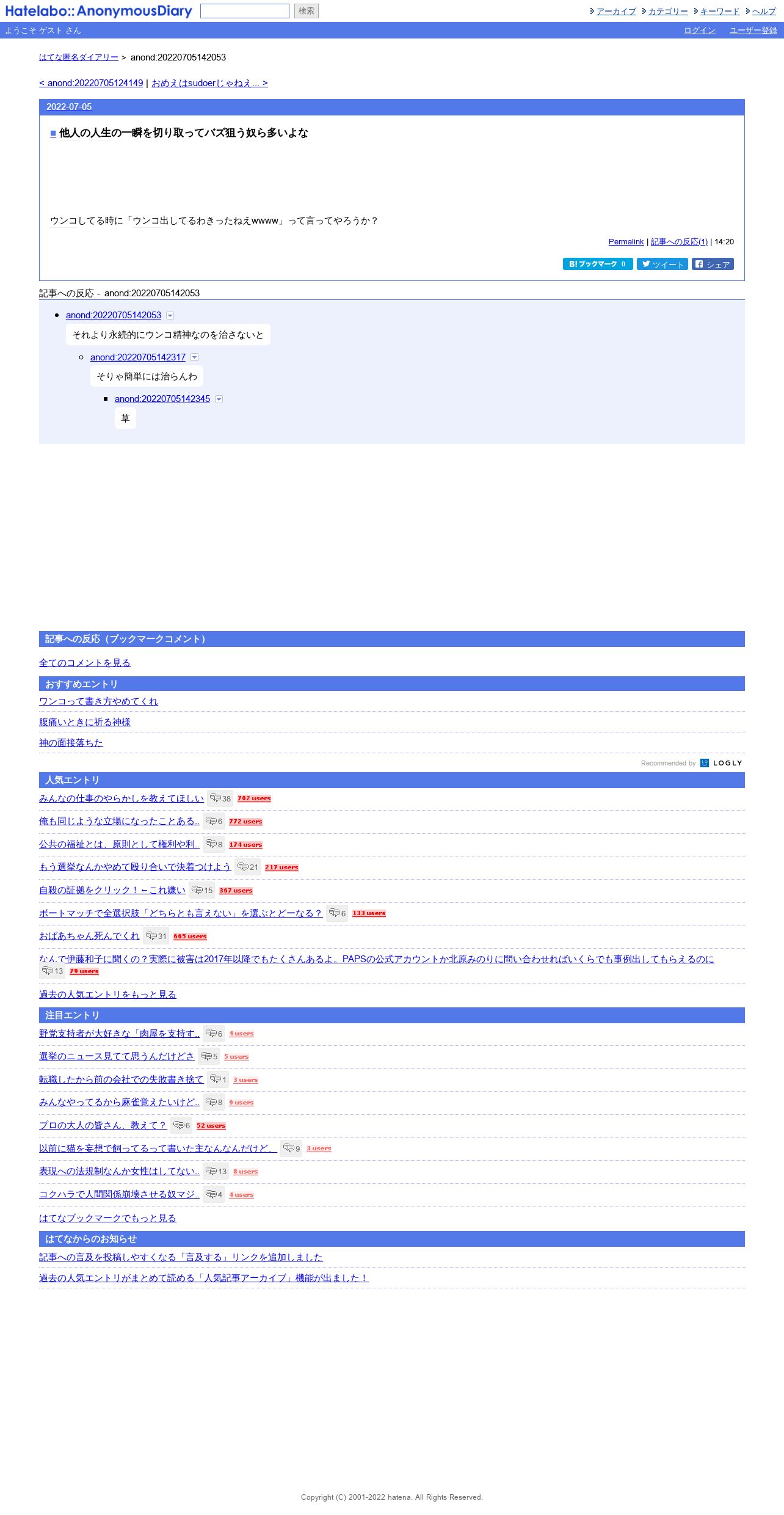Open the キーワード menu link
The height and width of the screenshot is (1515, 784).
pyautogui.click(x=720, y=11)
